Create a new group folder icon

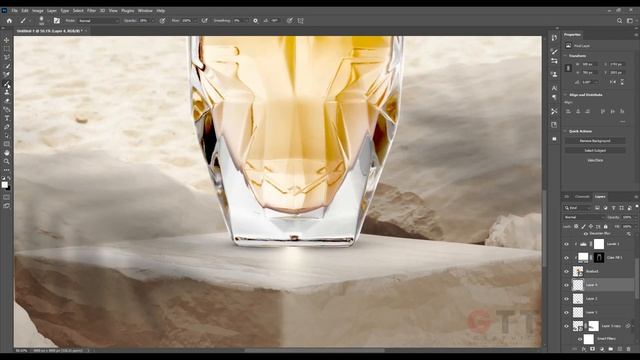611,349
